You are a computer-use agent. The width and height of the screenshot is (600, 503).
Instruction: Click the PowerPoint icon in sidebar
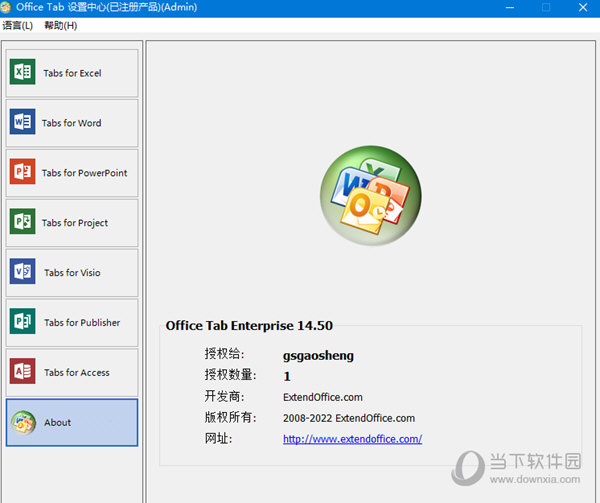point(23,171)
